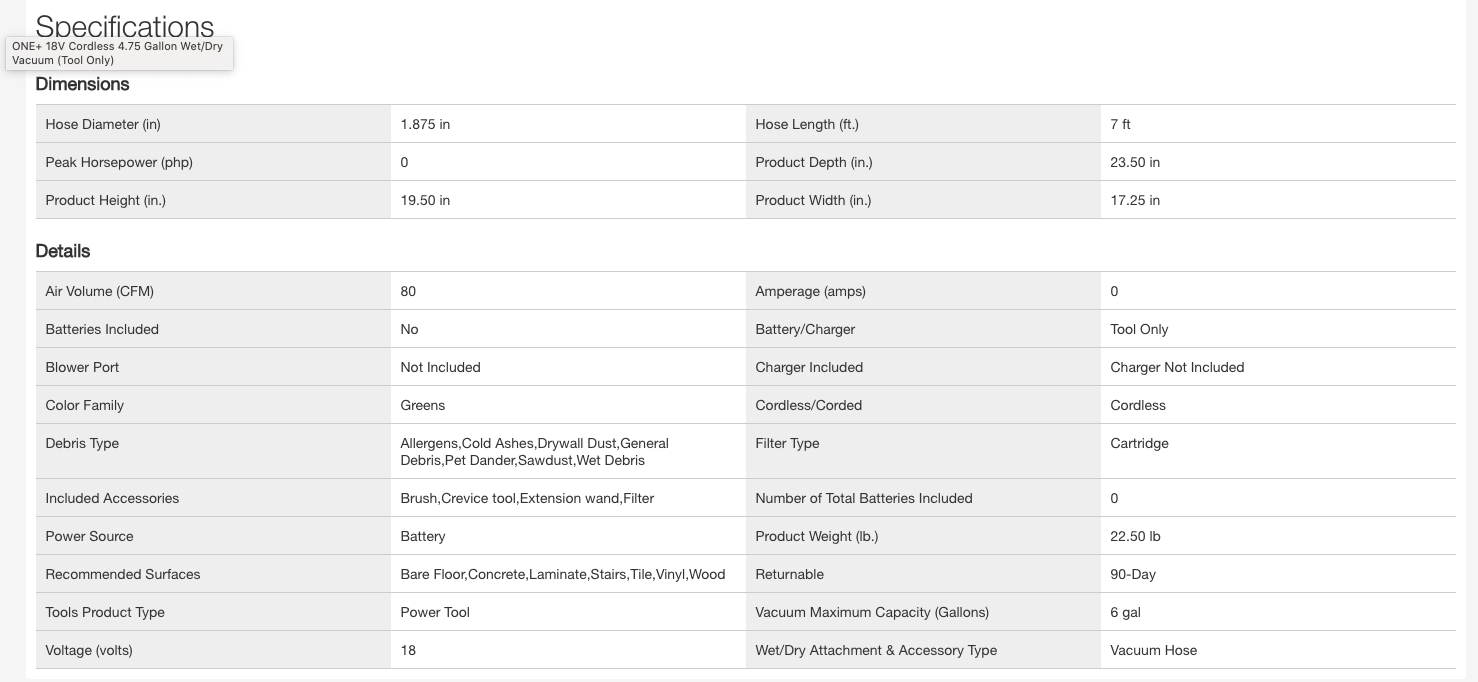
Task: Select the Product Width (in.) label
Action: [x=813, y=200]
